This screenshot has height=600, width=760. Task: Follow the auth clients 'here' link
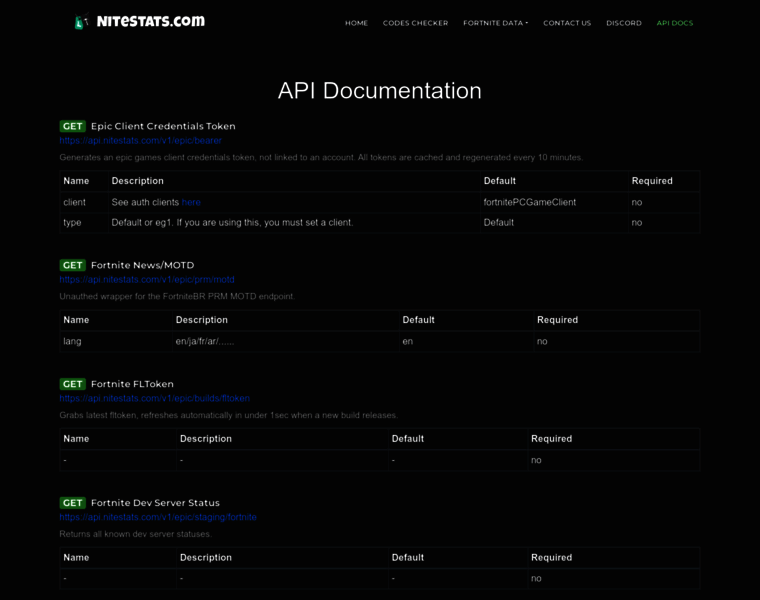191,202
